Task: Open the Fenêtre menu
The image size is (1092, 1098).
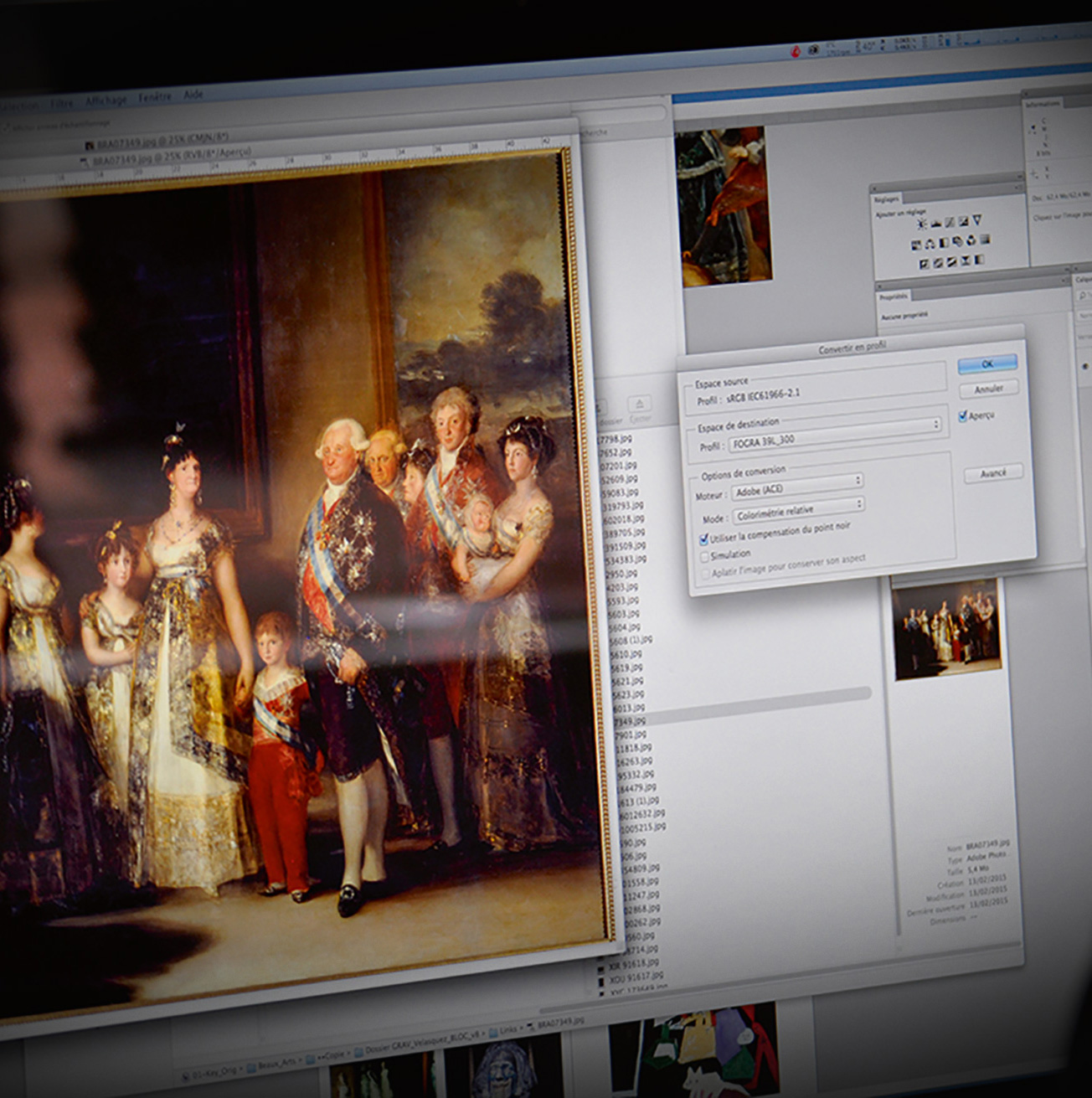Action: pos(154,98)
